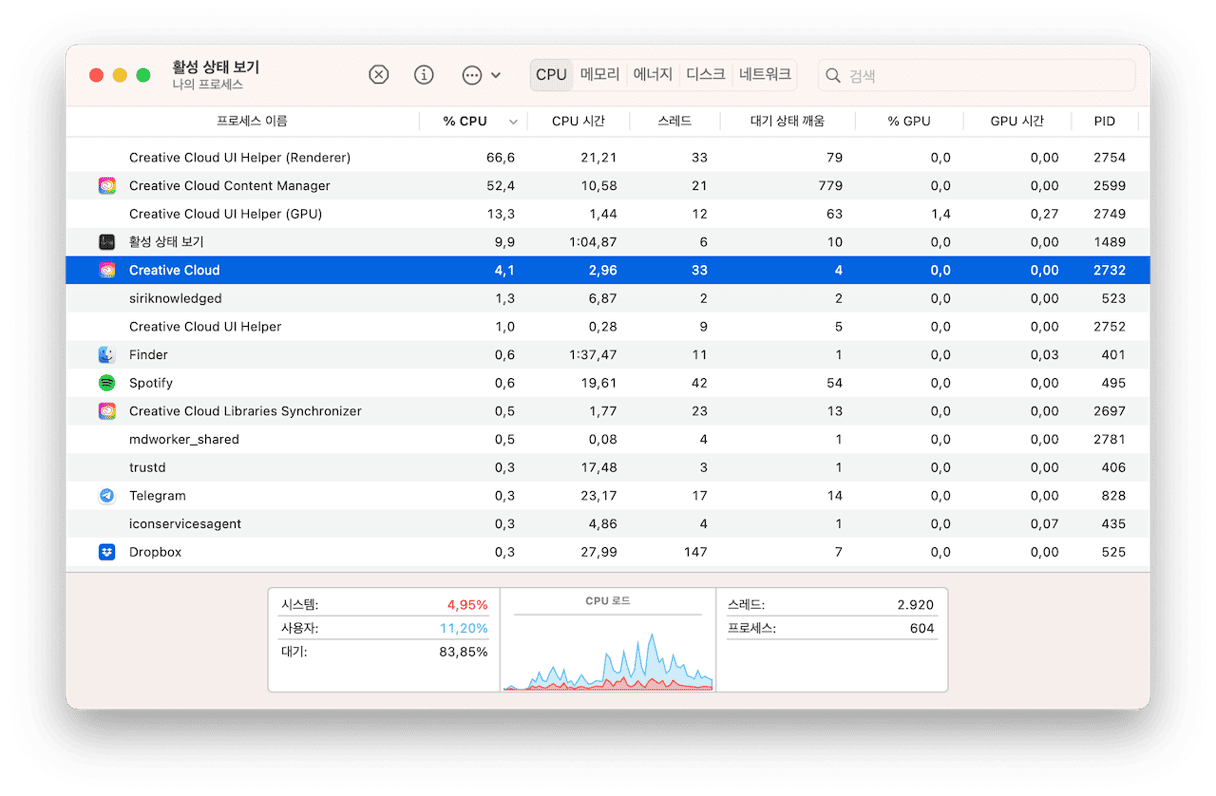Click the 66,6 CPU percentage value
Viewport: 1216px width, 796px height.
click(501, 158)
